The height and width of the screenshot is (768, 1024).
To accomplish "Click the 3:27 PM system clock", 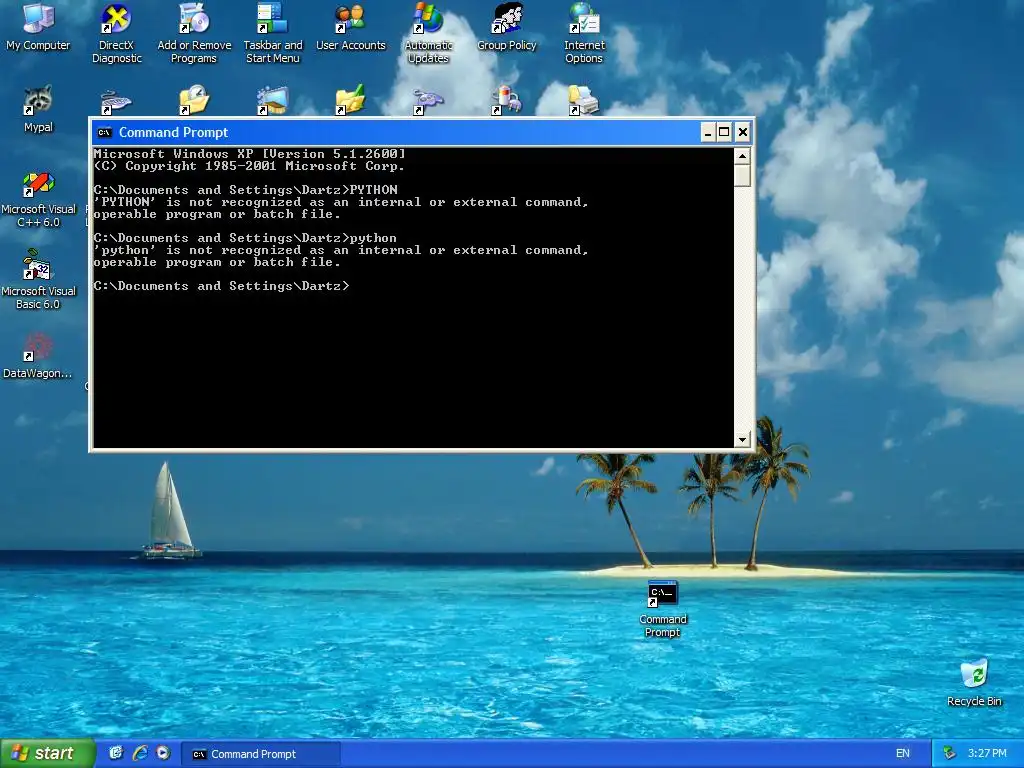I will (x=987, y=753).
